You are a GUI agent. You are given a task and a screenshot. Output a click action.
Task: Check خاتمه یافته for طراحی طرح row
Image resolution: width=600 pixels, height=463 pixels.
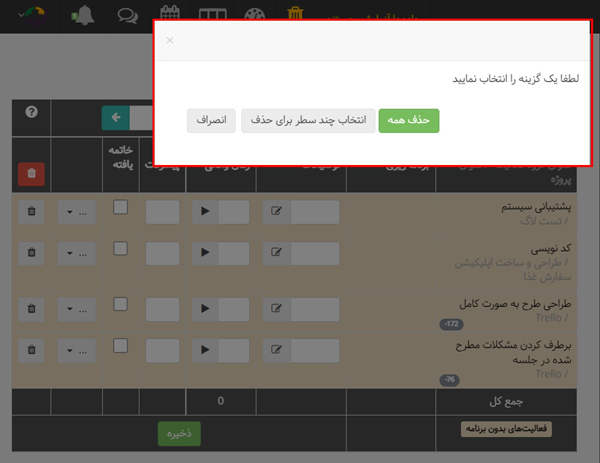121,304
